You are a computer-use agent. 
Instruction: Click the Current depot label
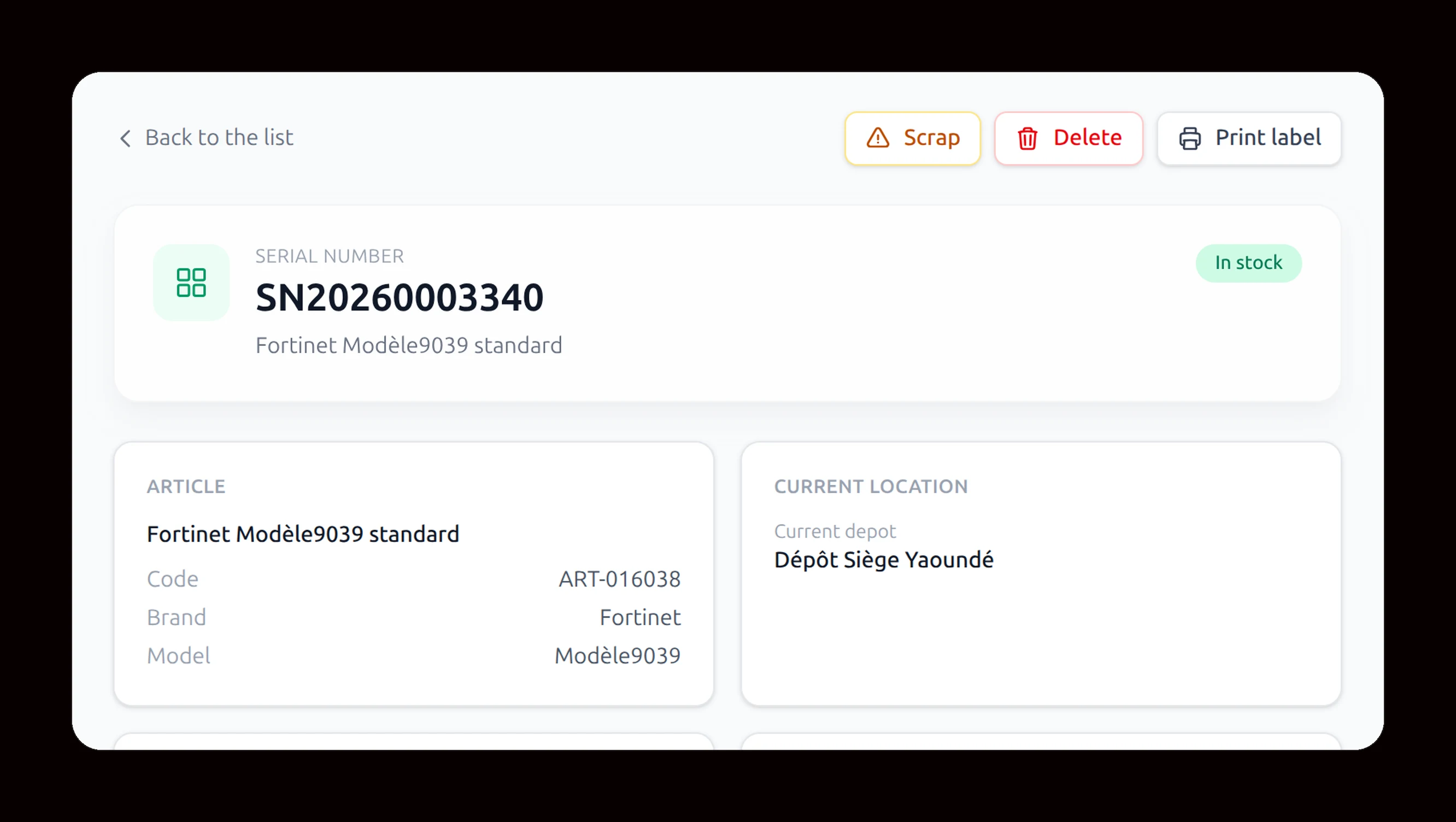pyautogui.click(x=835, y=531)
